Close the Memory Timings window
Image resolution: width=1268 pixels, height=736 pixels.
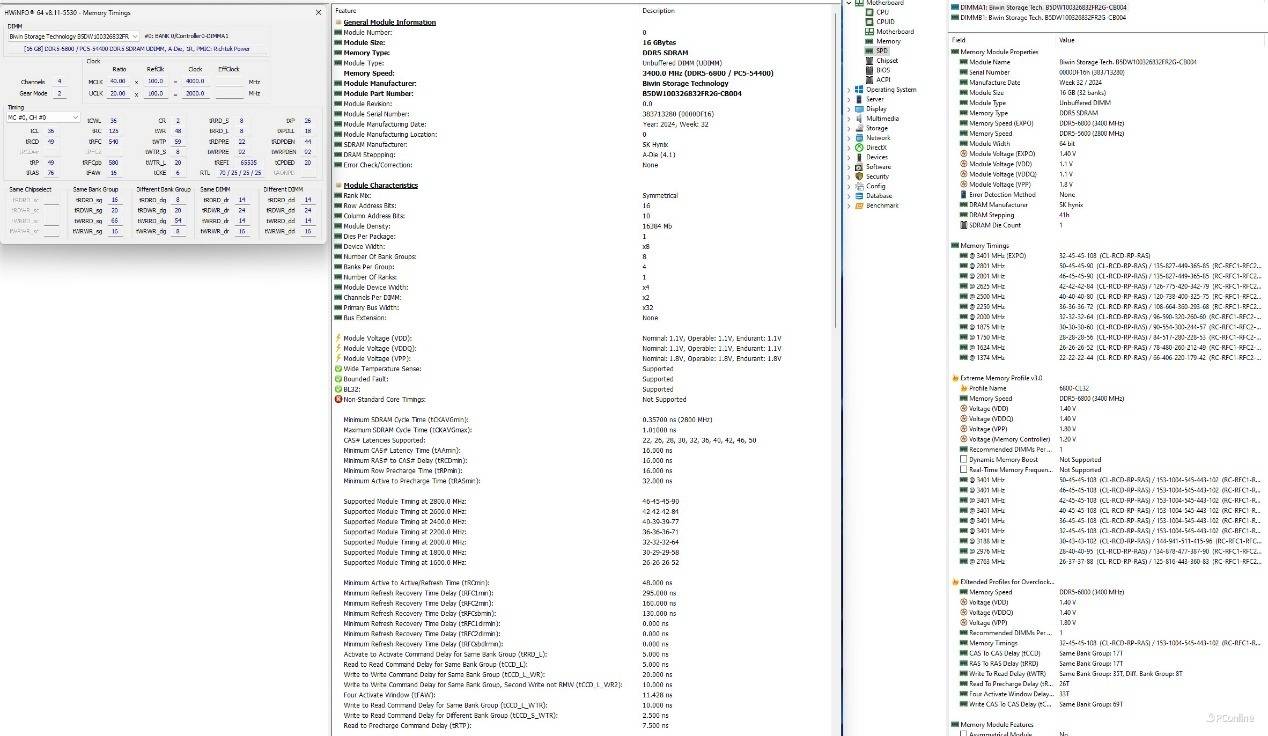point(319,12)
